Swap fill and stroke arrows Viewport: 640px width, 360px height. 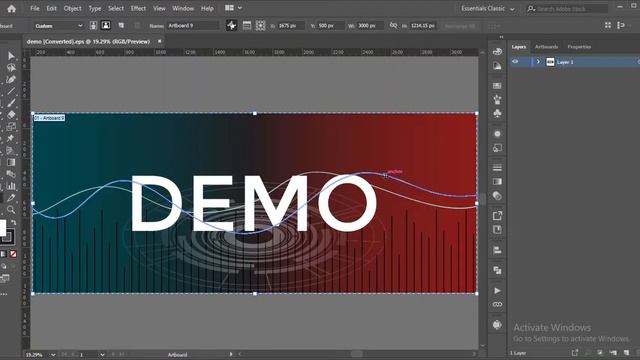[13, 223]
